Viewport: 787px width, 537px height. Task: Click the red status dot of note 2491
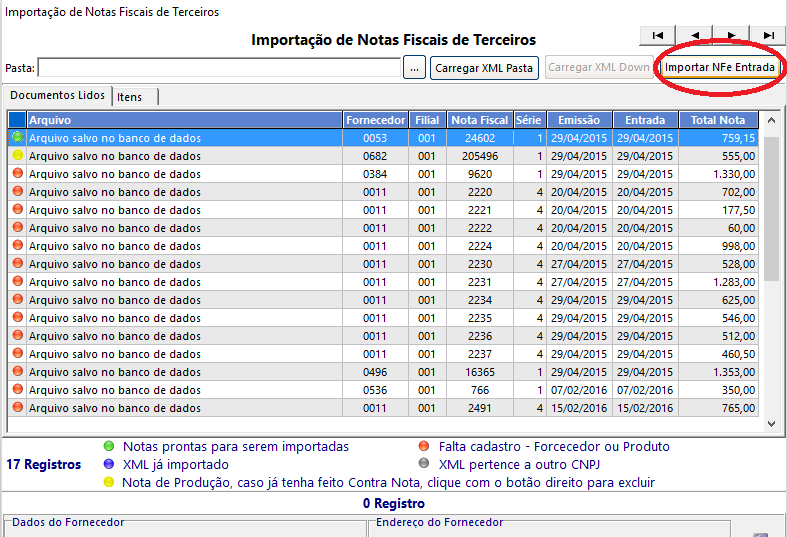click(x=18, y=407)
